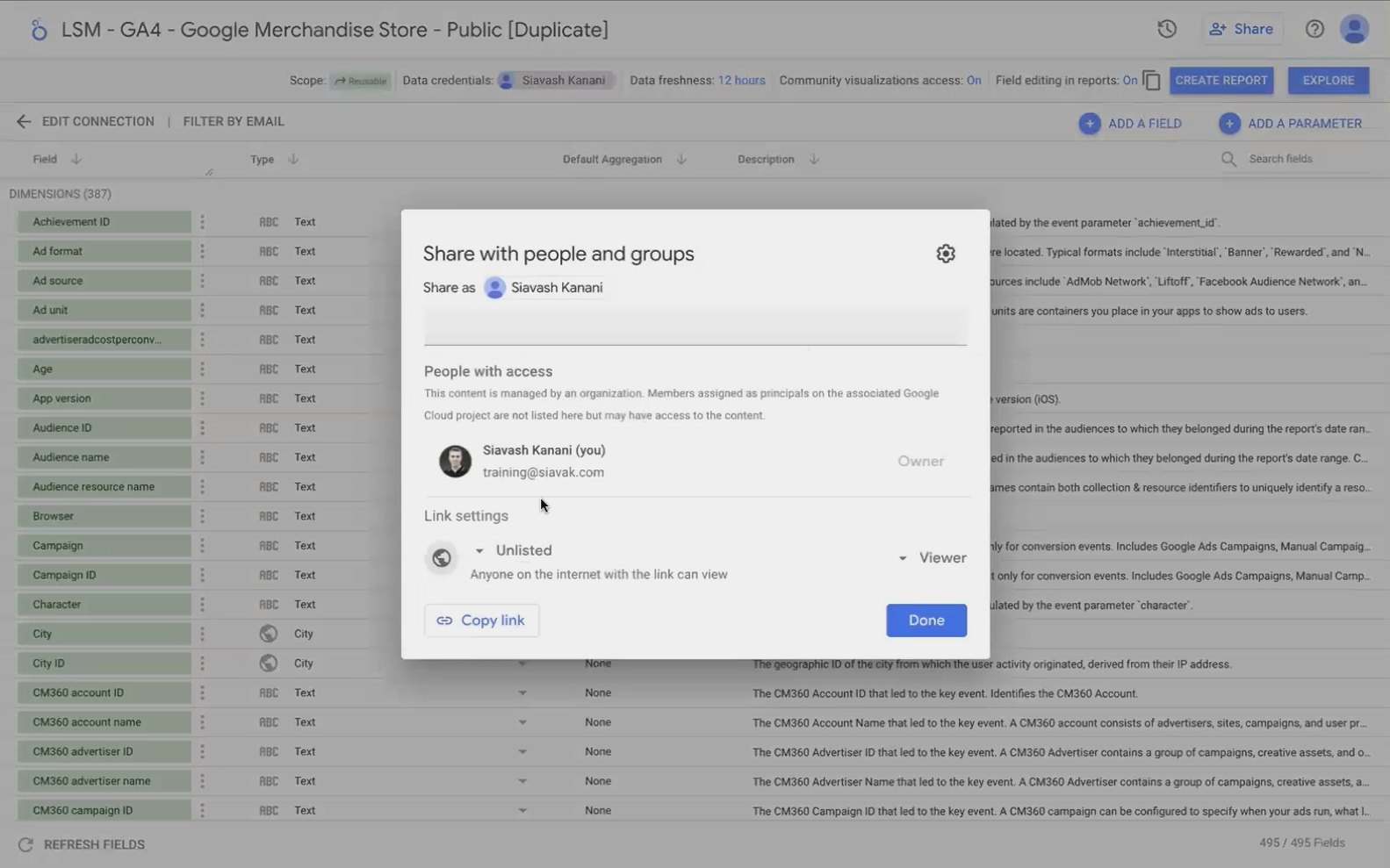Viewport: 1390px width, 868px height.
Task: Open Share as Siavash Kanani selector
Action: point(544,288)
